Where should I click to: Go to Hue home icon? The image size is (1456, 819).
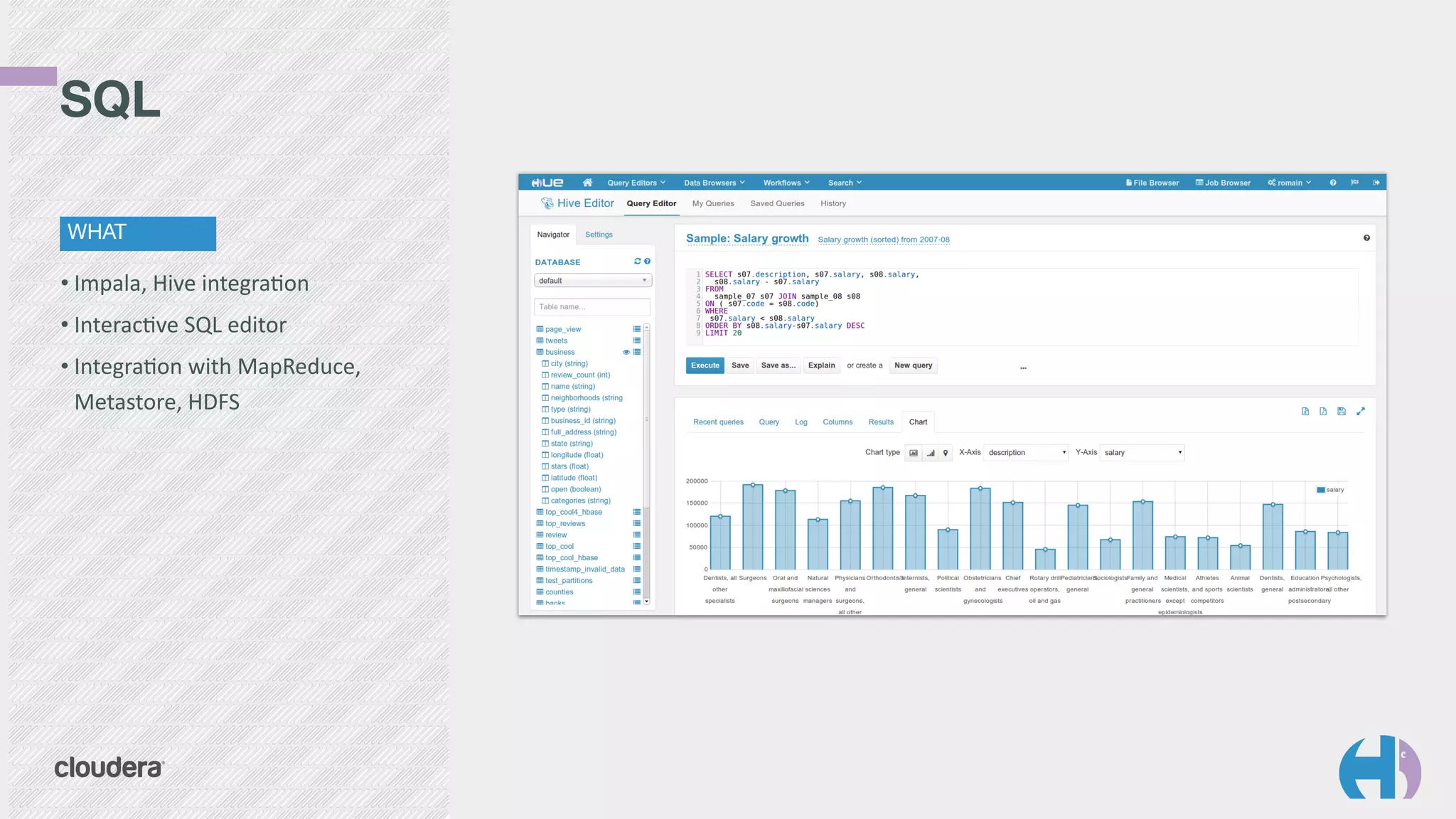(587, 183)
